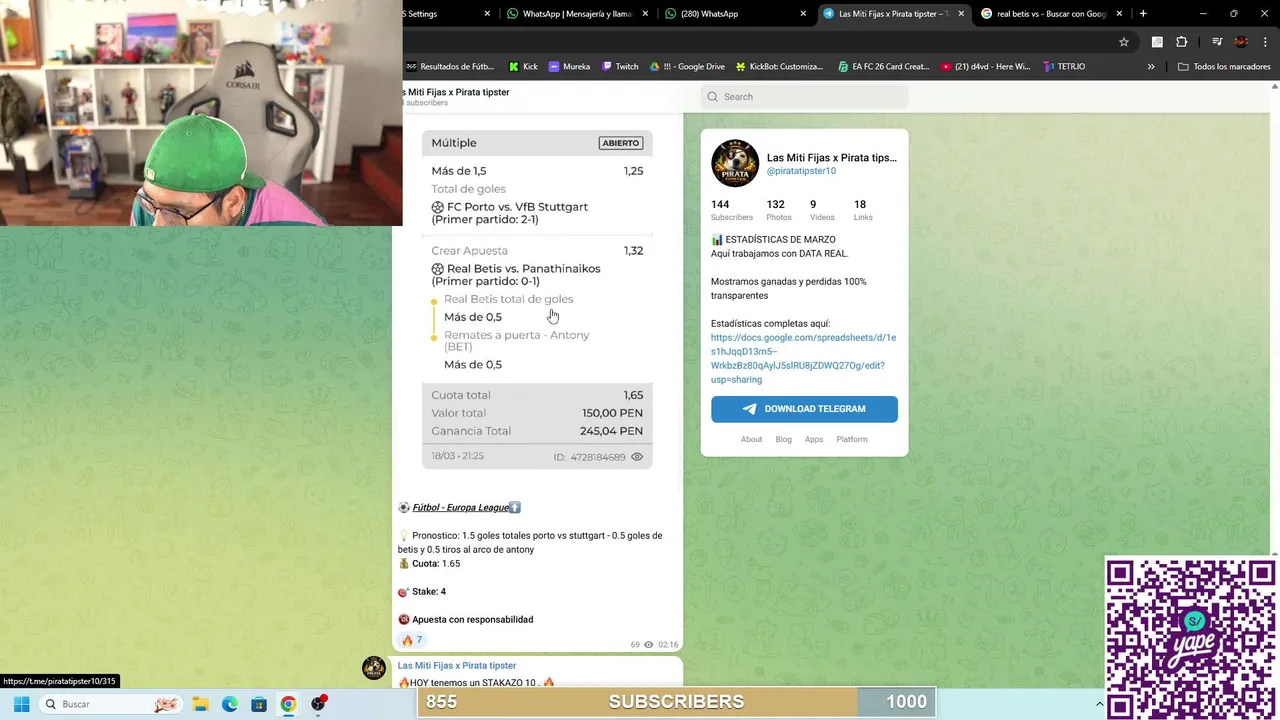Open the @piratatipster10 handle link

coord(801,171)
